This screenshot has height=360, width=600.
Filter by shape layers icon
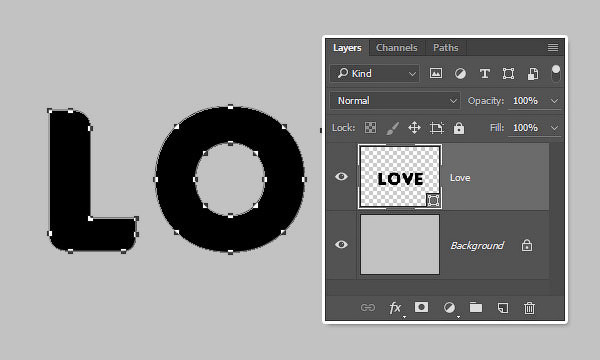(508, 73)
